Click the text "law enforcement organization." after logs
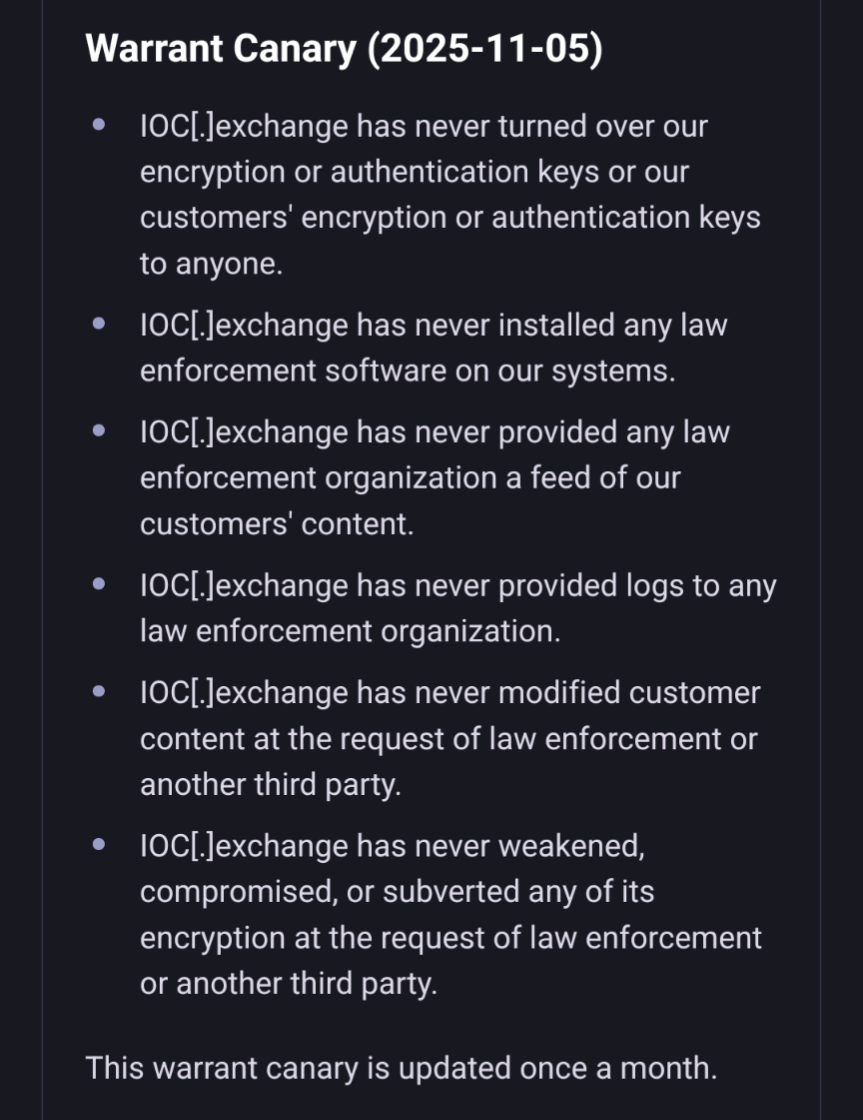The width and height of the screenshot is (863, 1120). [350, 632]
